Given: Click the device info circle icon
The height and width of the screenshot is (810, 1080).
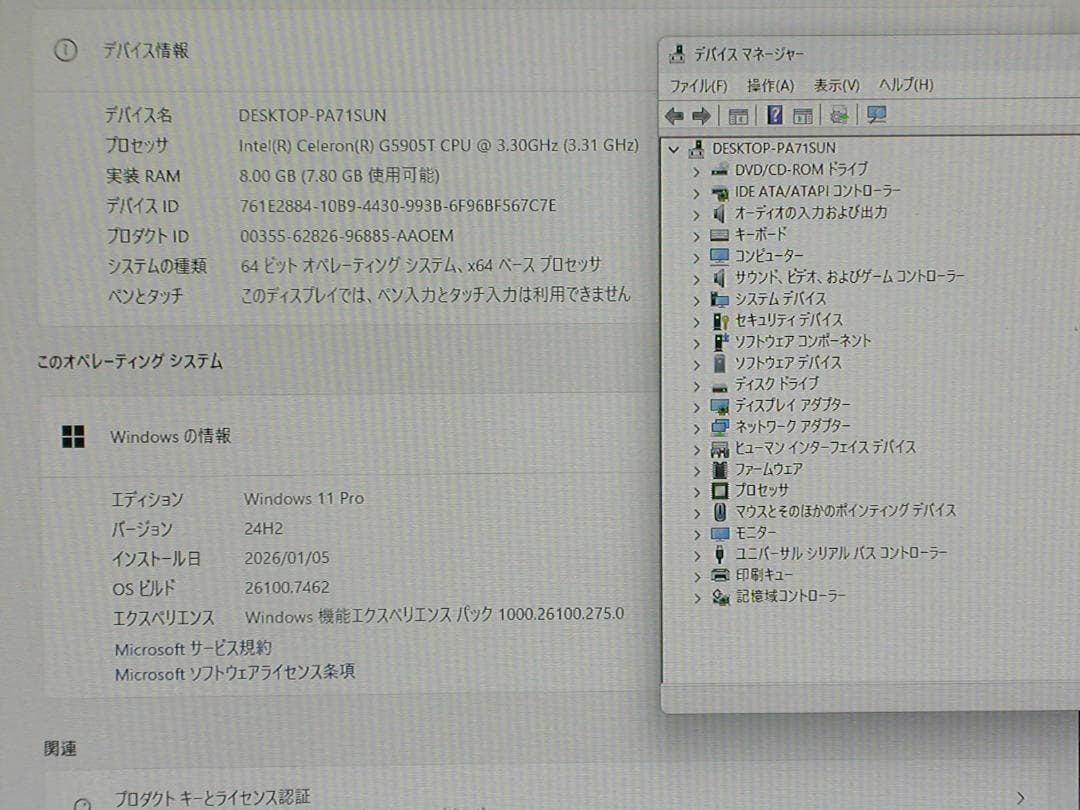Looking at the screenshot, I should [x=65, y=50].
